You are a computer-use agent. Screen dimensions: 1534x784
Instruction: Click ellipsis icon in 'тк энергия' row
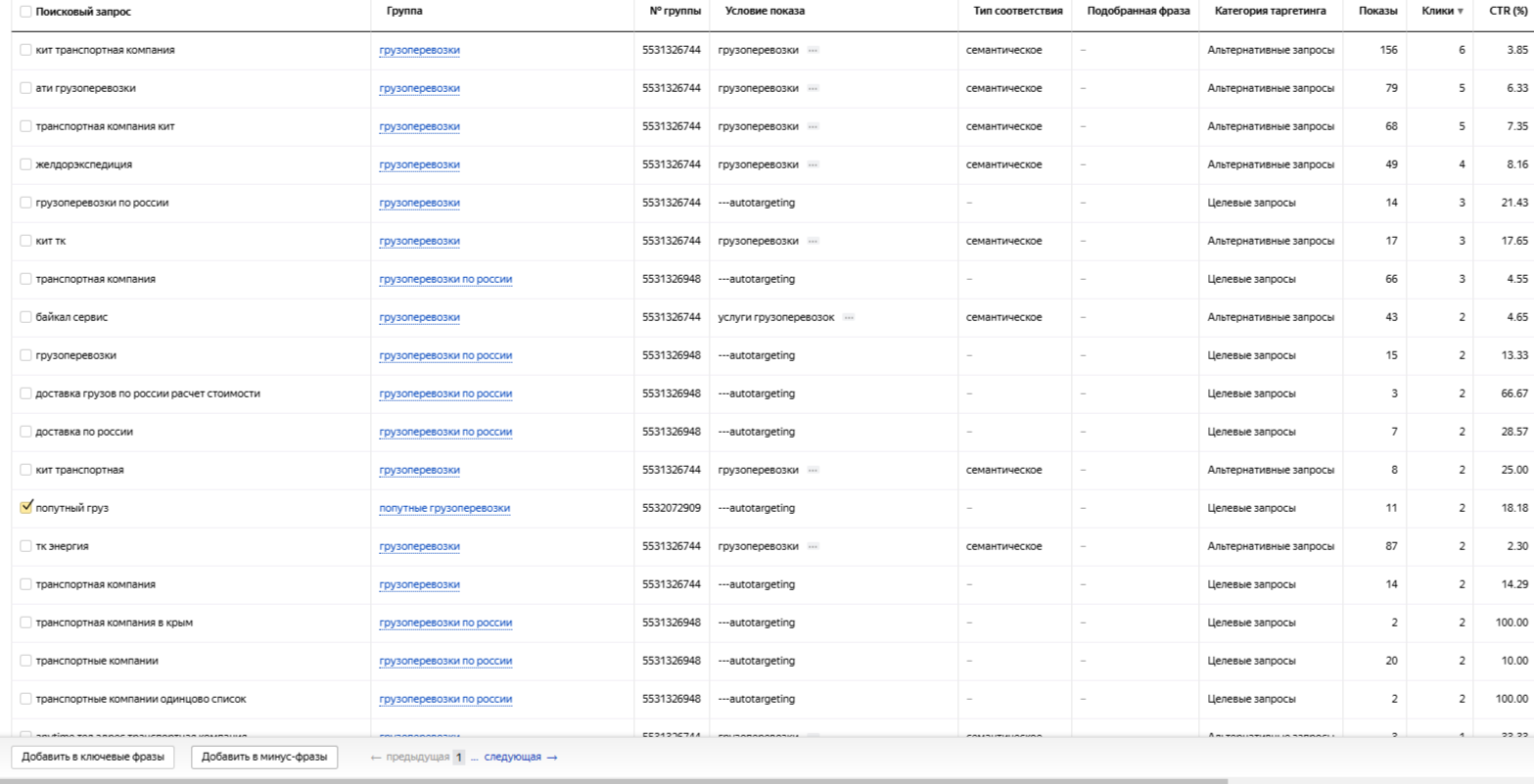(813, 546)
